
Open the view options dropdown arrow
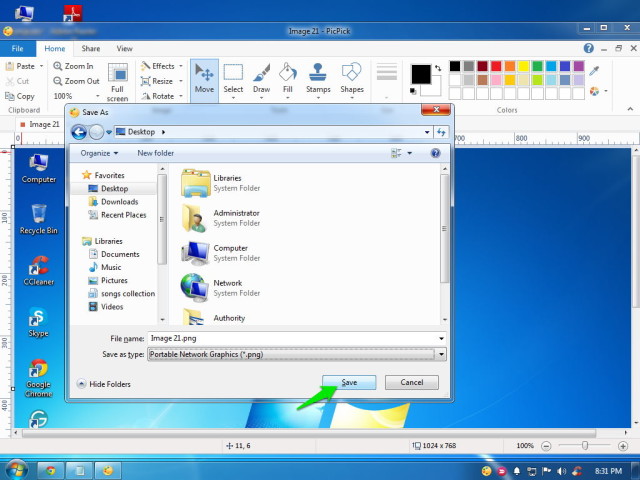(409, 153)
